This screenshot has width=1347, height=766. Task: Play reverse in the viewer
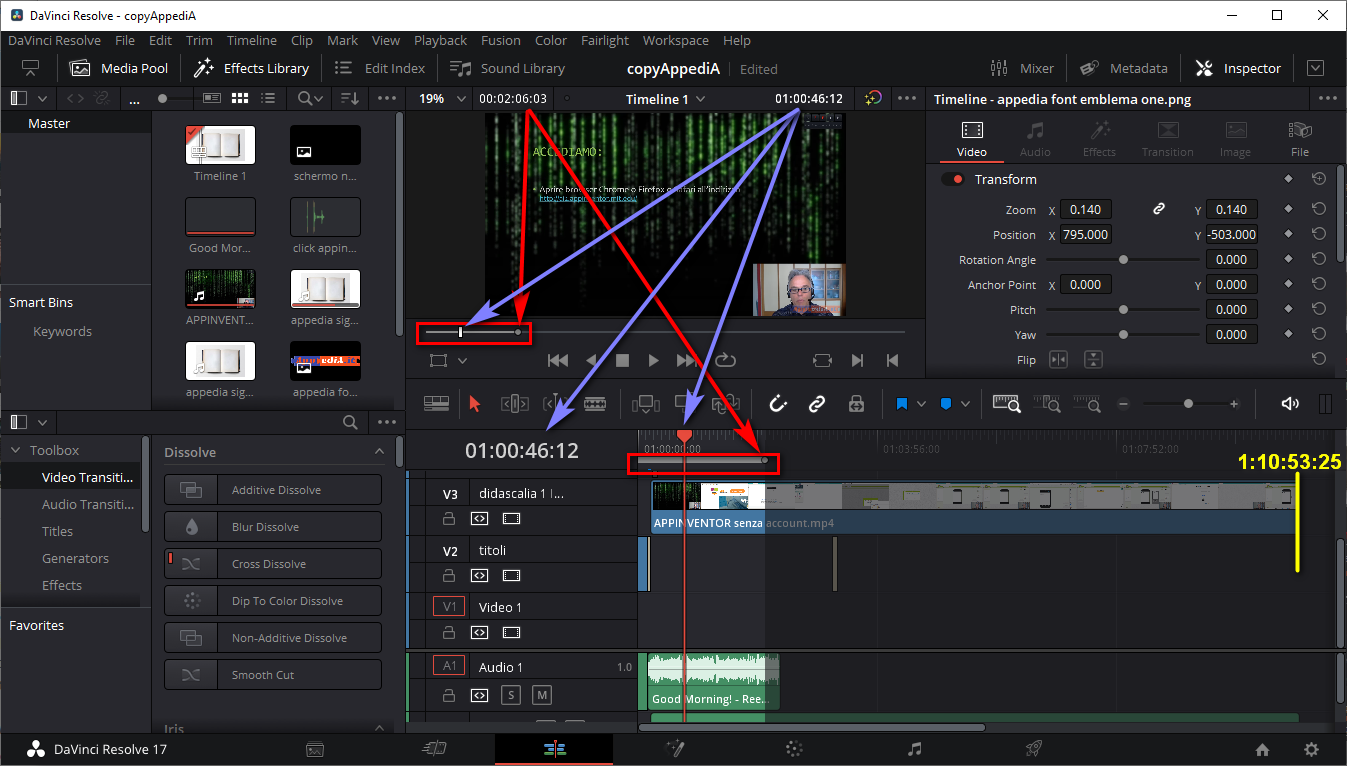click(x=591, y=360)
